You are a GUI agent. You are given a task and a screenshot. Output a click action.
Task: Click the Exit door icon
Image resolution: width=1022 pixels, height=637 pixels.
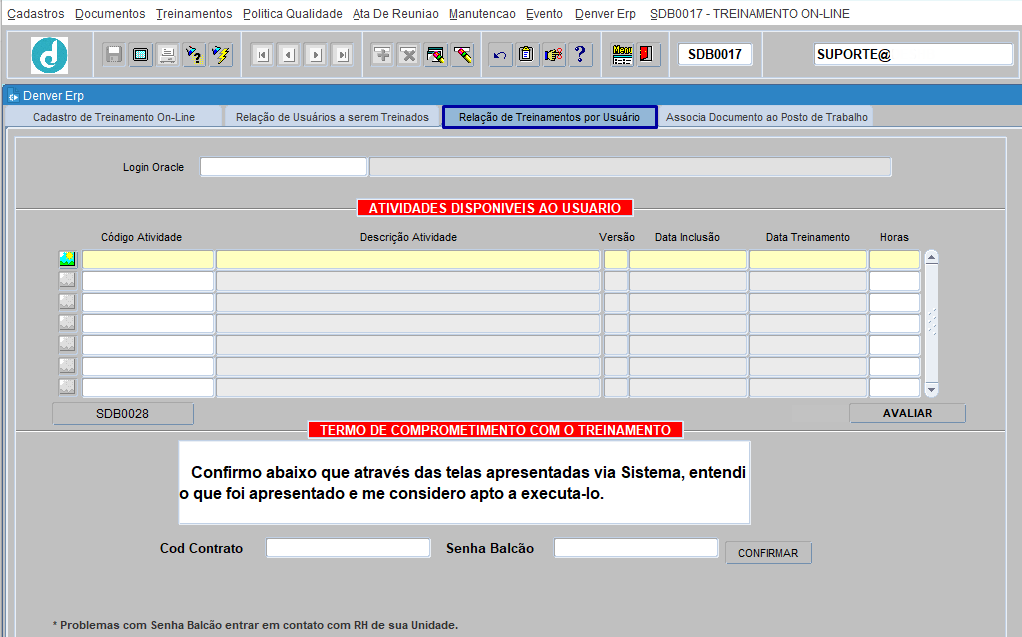(x=647, y=55)
